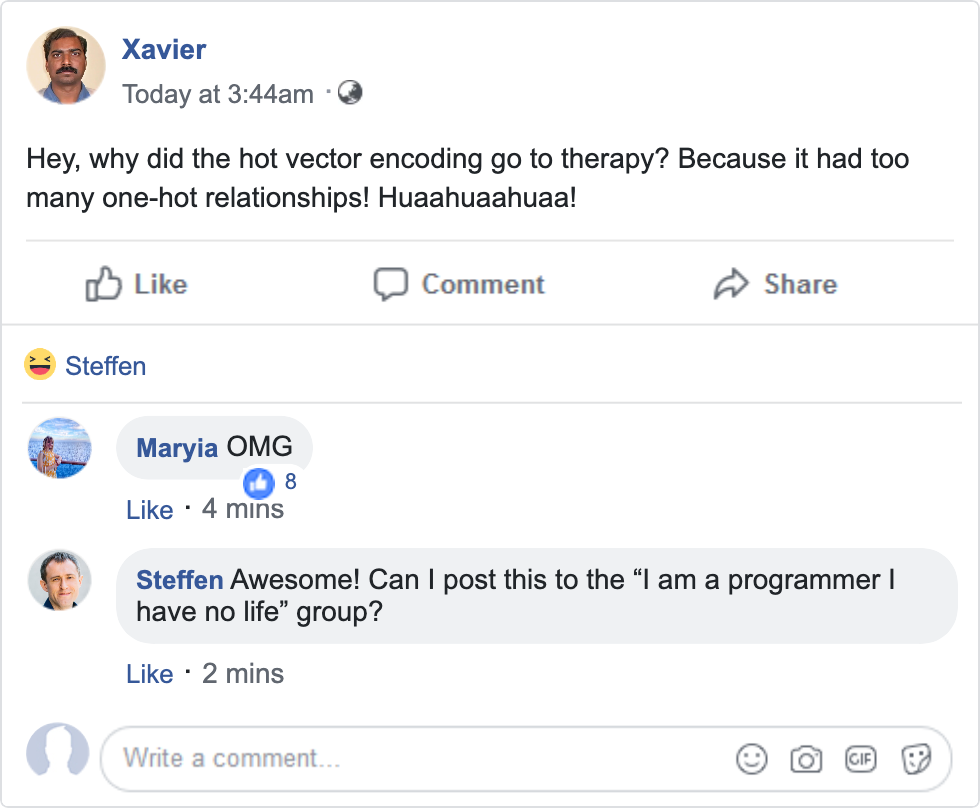Open the sticker picker icon
Viewport: 980px width, 808px height.
pos(915,759)
